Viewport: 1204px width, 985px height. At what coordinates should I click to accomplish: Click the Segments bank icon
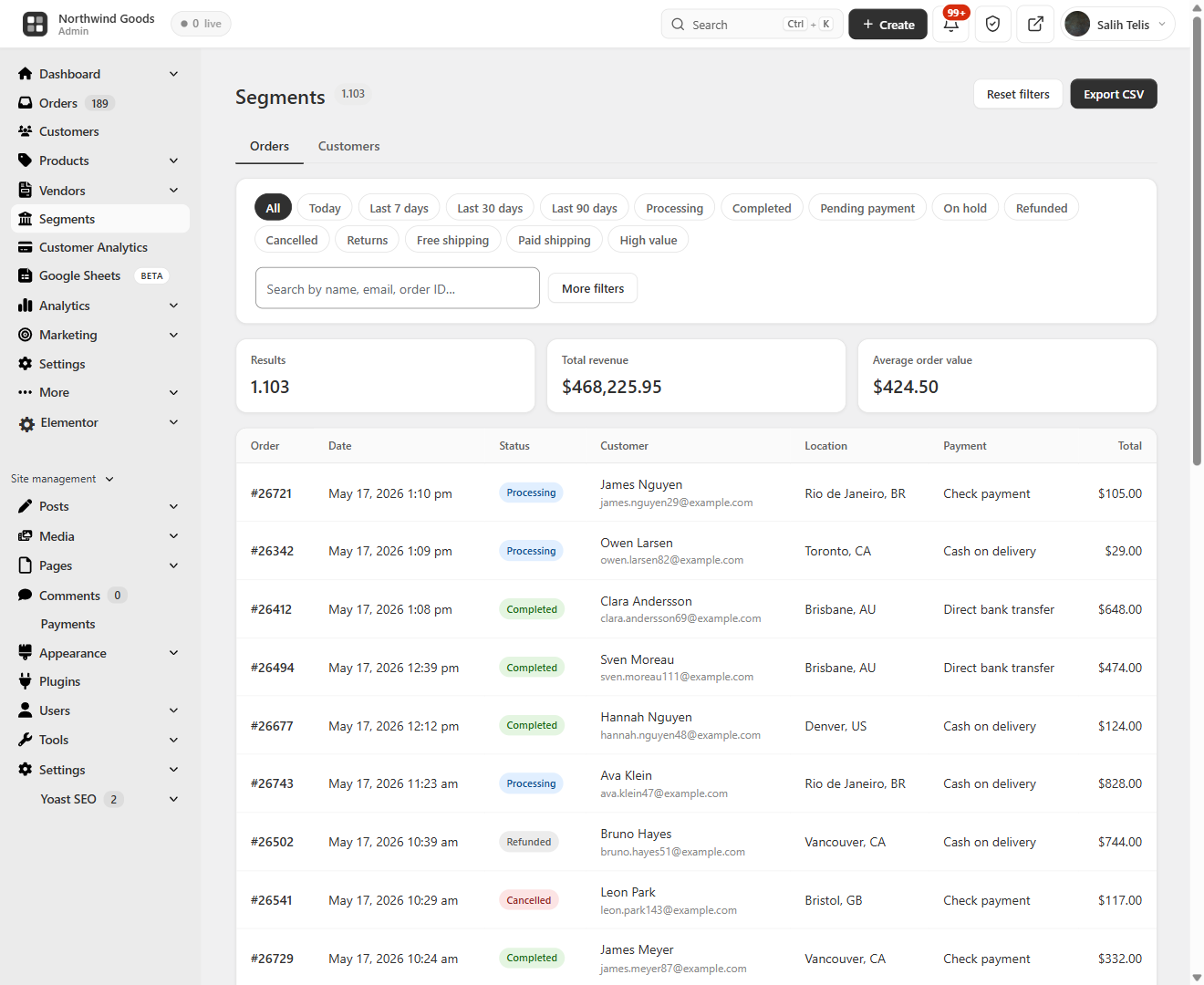tap(26, 219)
